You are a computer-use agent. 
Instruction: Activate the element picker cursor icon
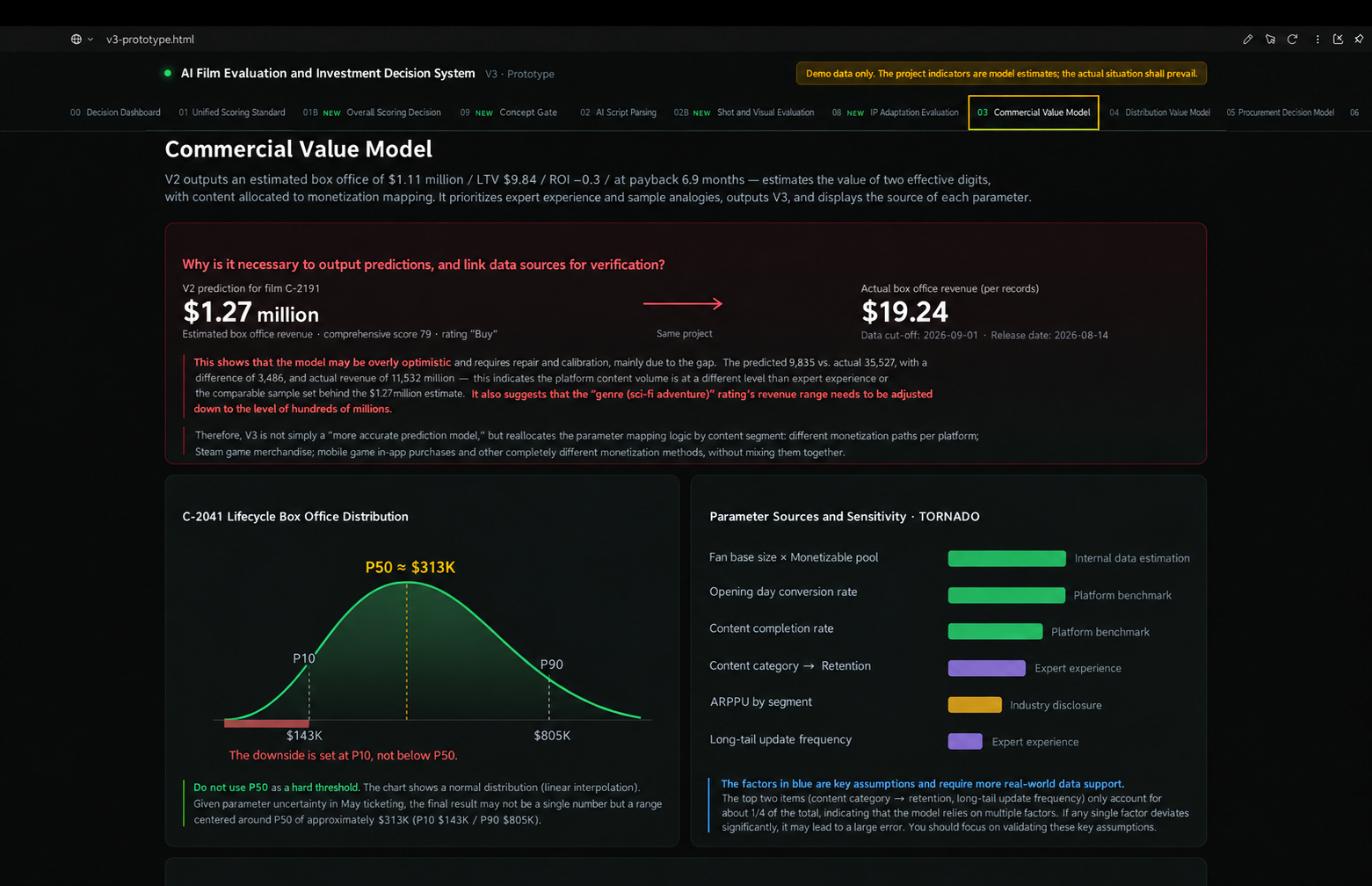(x=1270, y=40)
